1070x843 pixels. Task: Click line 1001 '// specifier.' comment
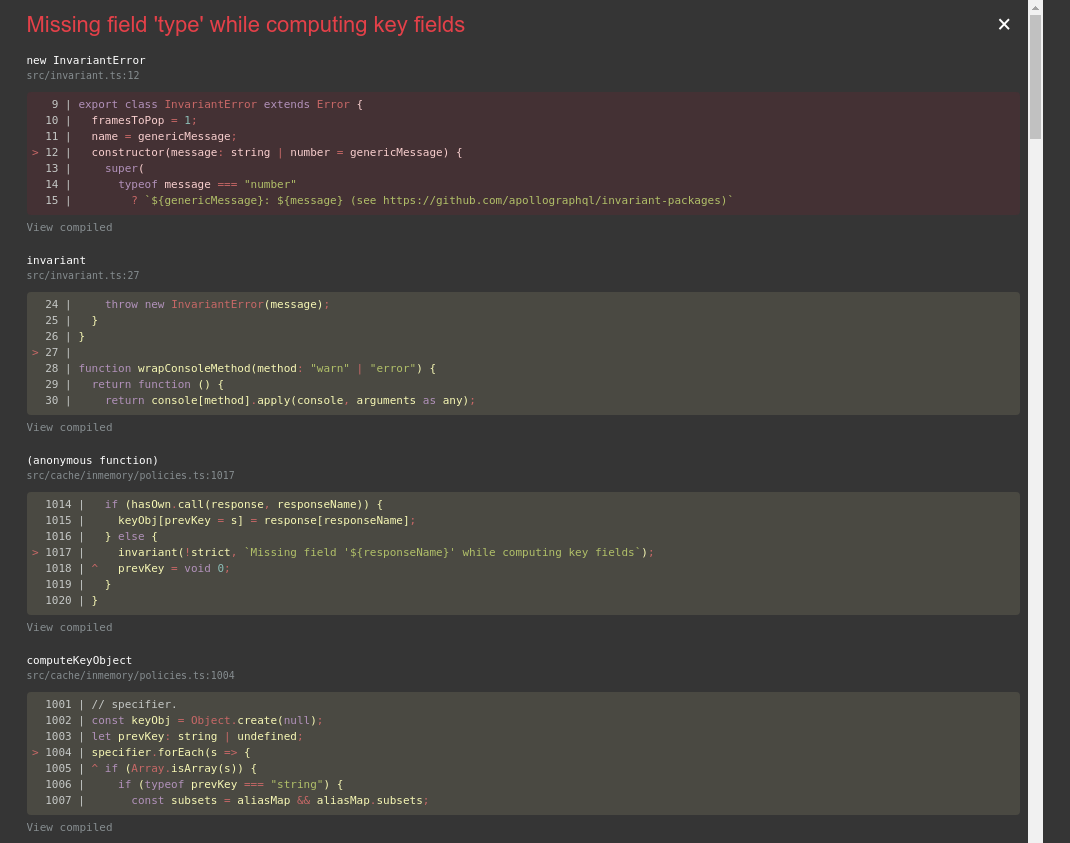pos(134,704)
